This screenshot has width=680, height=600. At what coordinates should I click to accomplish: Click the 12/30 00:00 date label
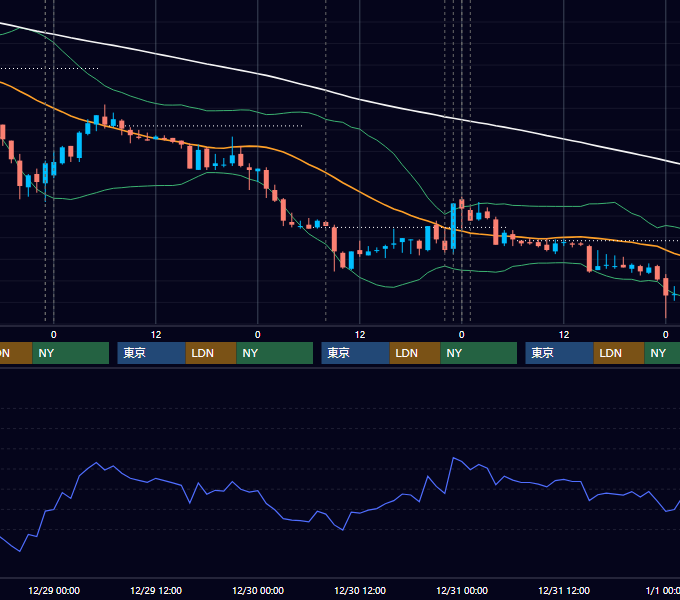click(258, 590)
